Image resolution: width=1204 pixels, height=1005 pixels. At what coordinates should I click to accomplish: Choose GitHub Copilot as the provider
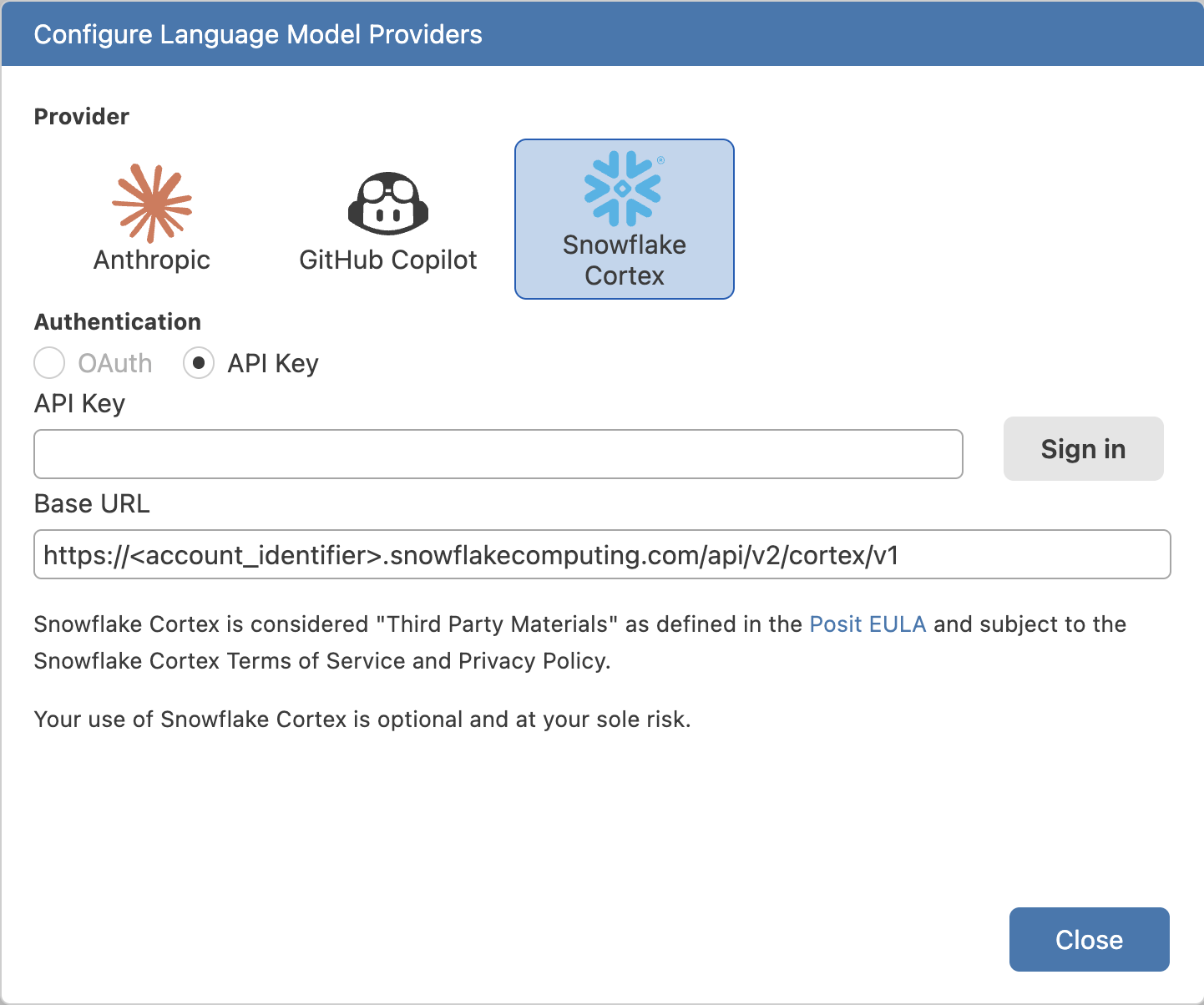387,219
